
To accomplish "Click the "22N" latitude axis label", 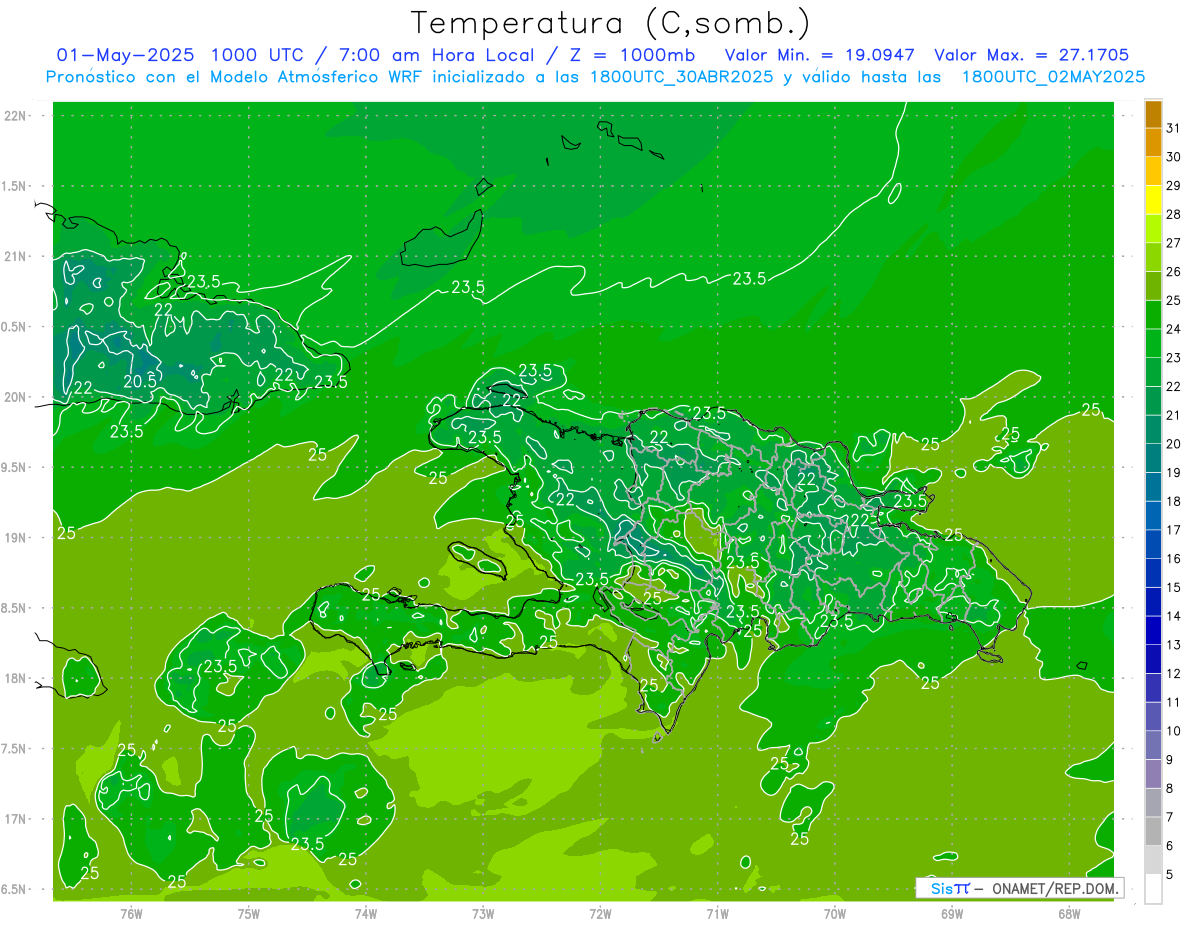I will click(17, 116).
